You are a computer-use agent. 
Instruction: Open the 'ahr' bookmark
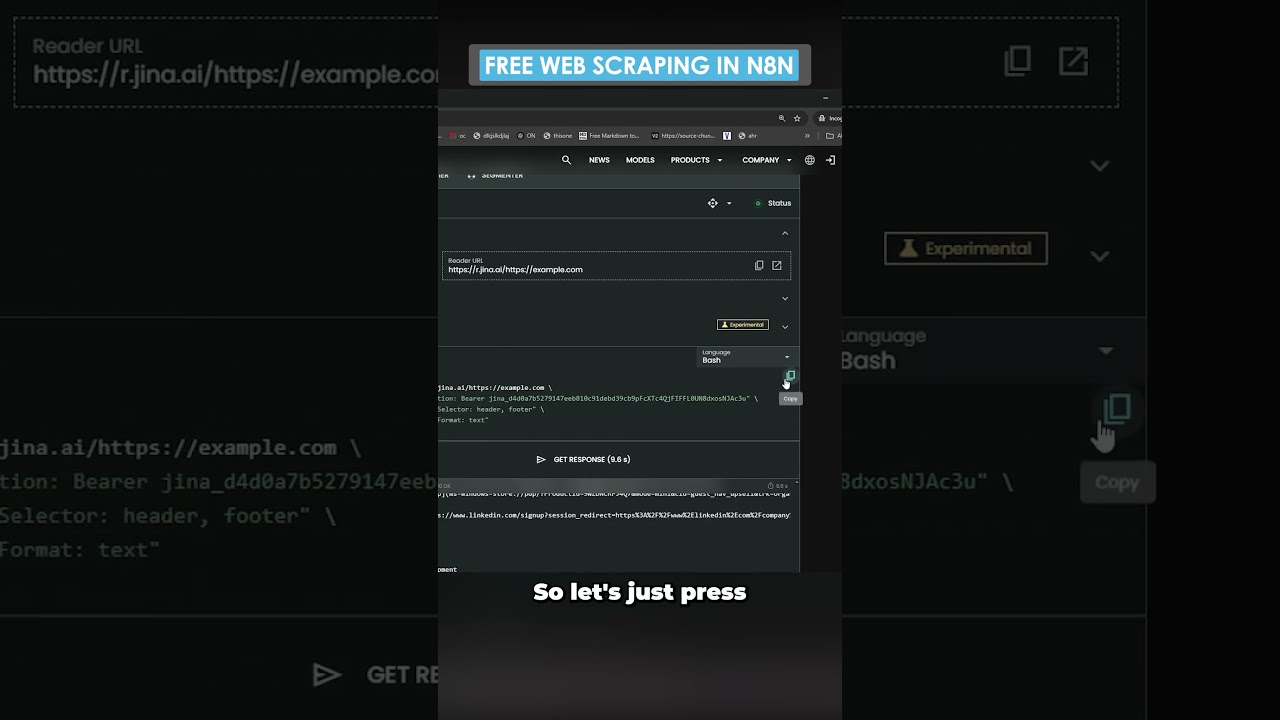[747, 136]
